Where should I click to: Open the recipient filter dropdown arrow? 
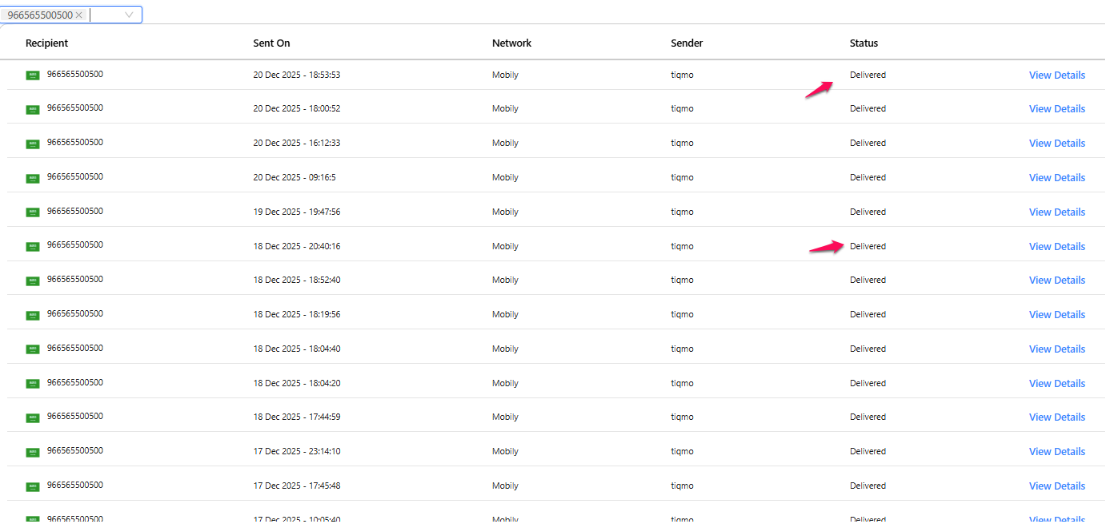130,15
